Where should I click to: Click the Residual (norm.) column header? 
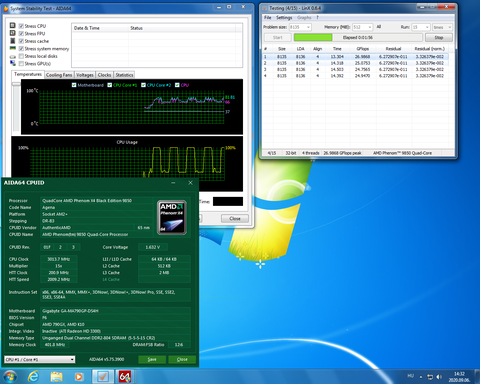(x=429, y=49)
